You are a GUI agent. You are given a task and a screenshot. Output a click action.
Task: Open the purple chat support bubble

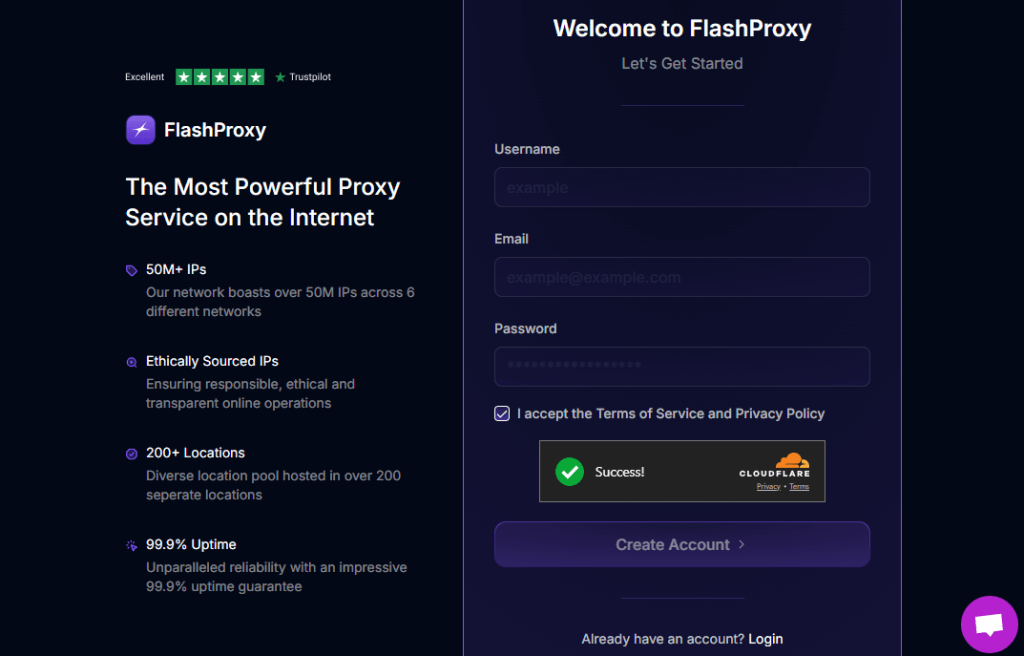(988, 624)
